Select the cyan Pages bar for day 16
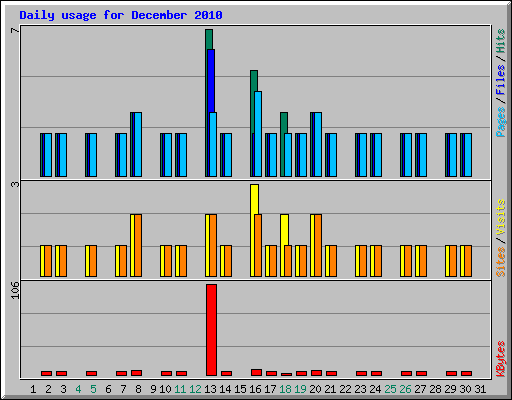This screenshot has width=512, height=400. 258,134
